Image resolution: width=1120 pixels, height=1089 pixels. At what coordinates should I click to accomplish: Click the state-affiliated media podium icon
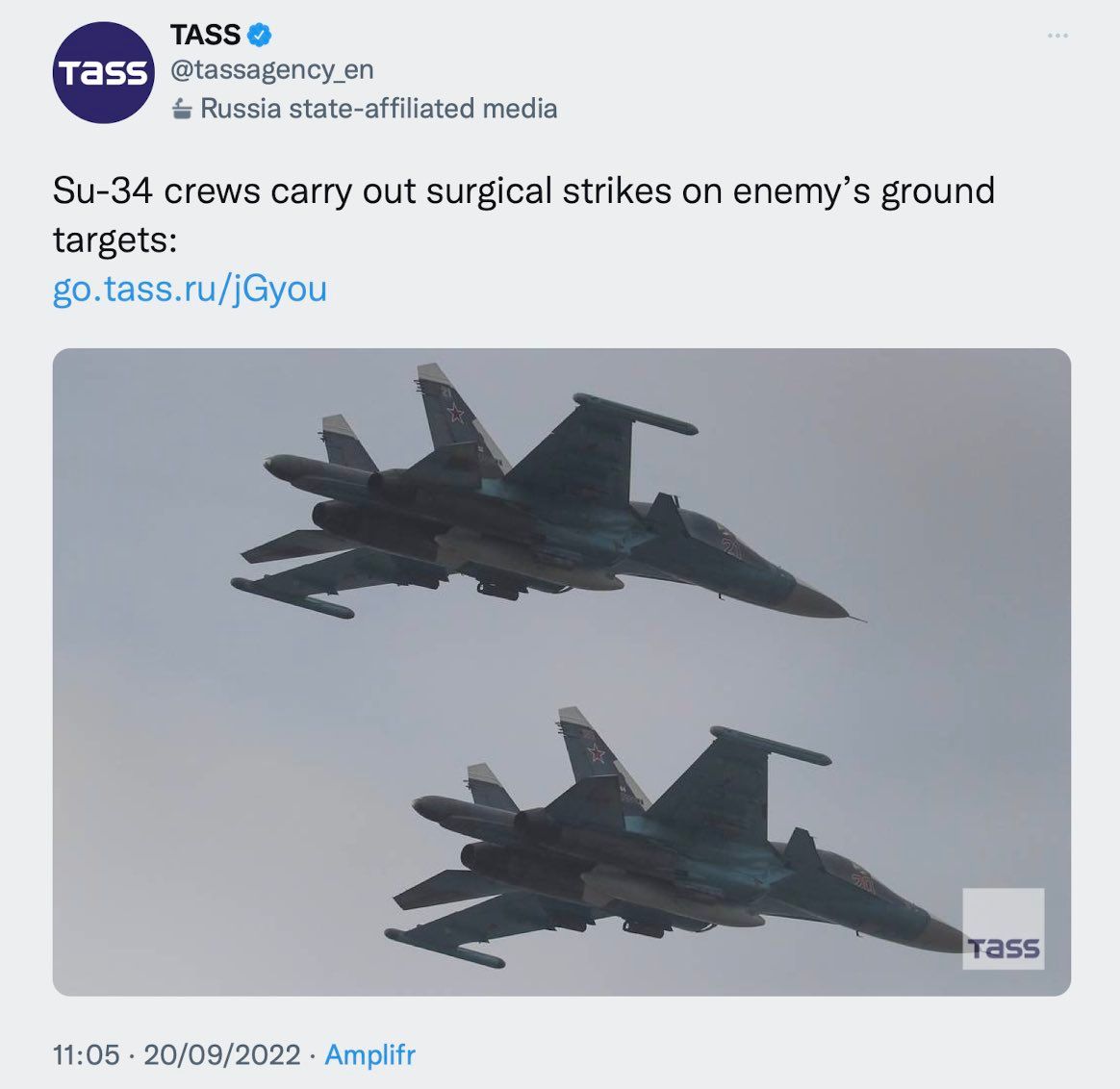click(182, 109)
